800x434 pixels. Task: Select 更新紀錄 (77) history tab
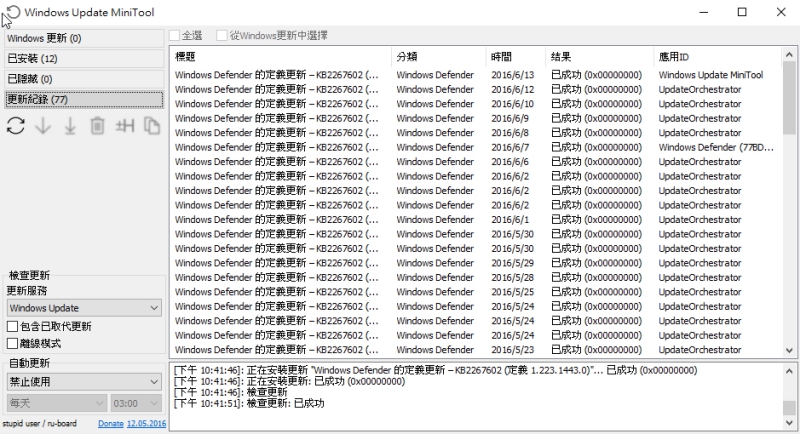[x=84, y=99]
